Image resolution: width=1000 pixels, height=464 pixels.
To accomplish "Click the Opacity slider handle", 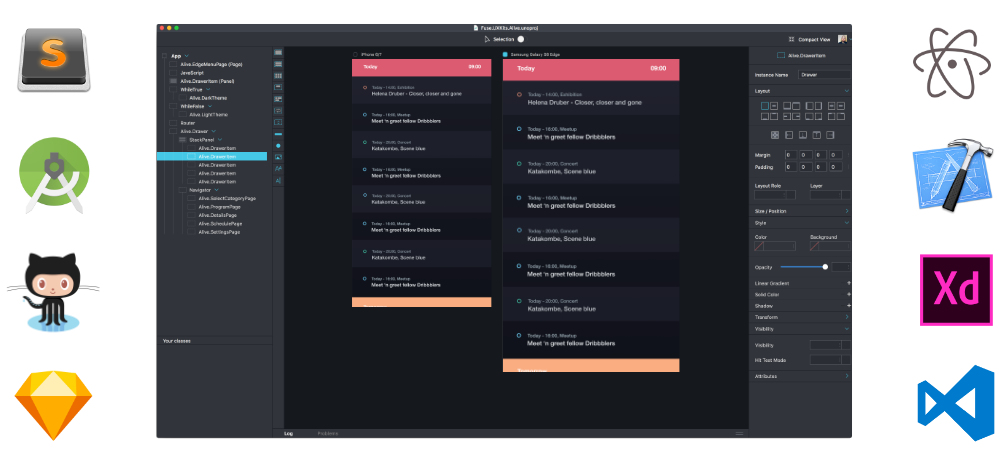I will click(825, 267).
